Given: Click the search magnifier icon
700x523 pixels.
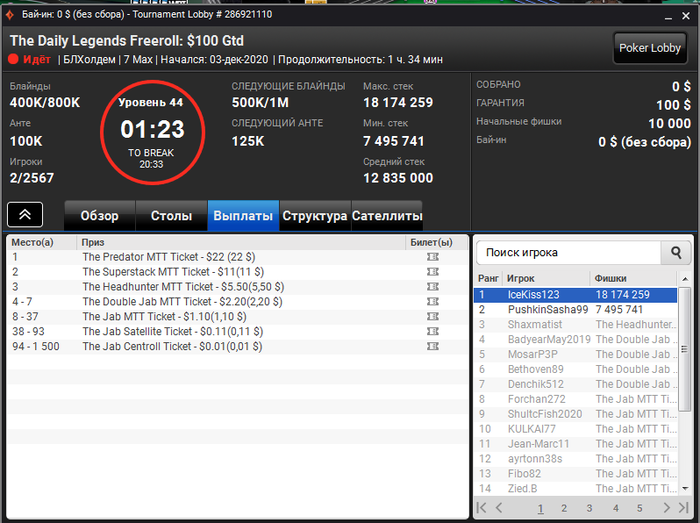Looking at the screenshot, I should [676, 253].
